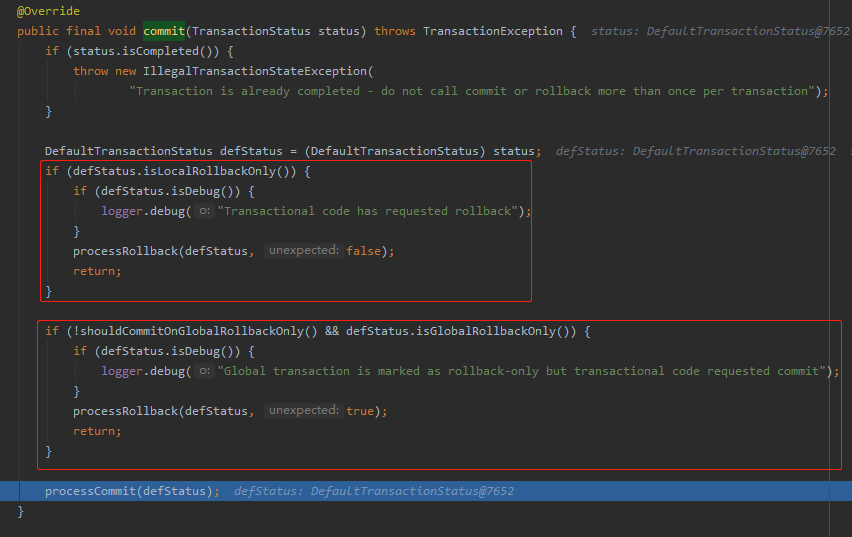Click the (DefaultTransactionStatus) cast expression
Image resolution: width=852 pixels, height=537 pixels.
point(395,151)
